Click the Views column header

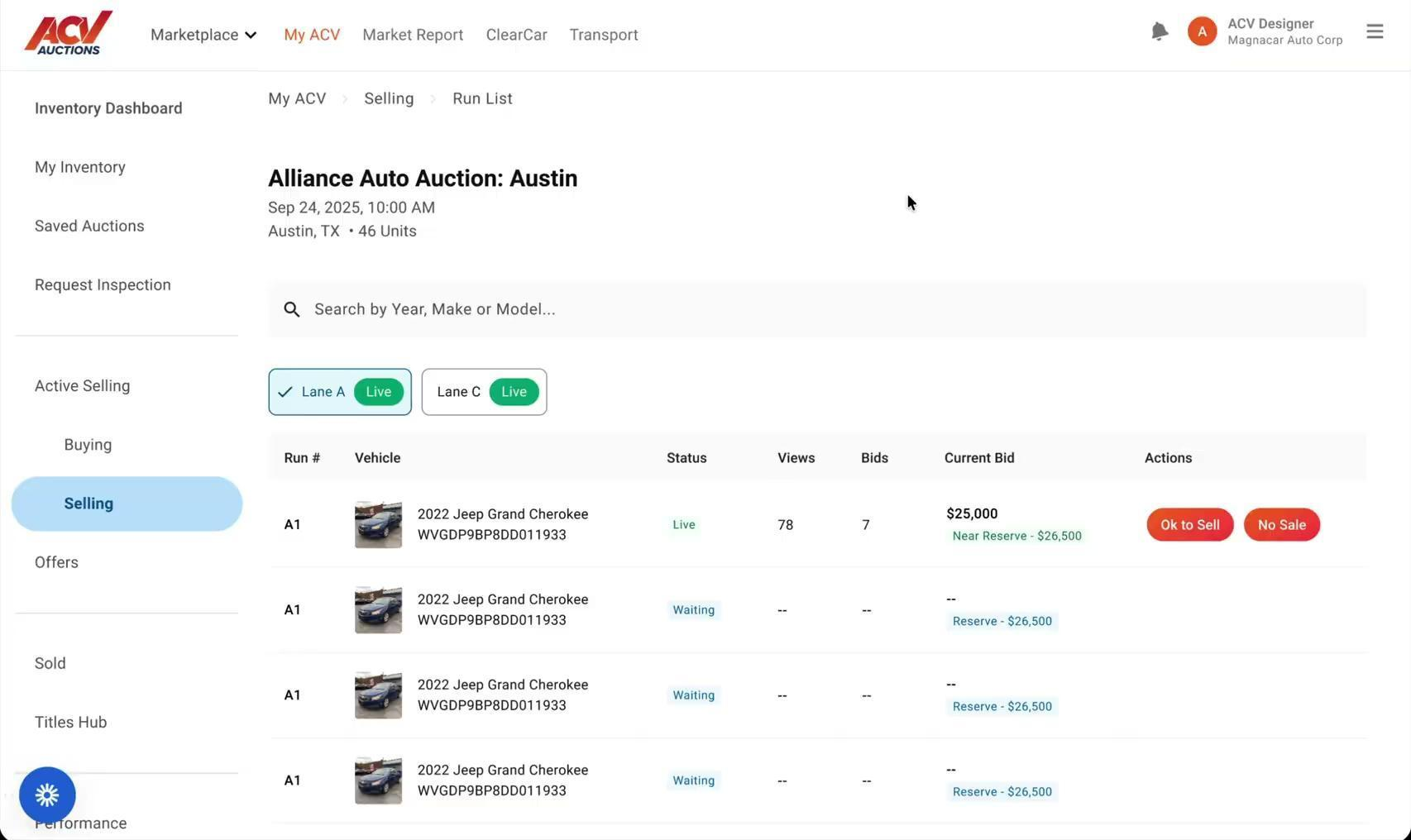tap(796, 458)
